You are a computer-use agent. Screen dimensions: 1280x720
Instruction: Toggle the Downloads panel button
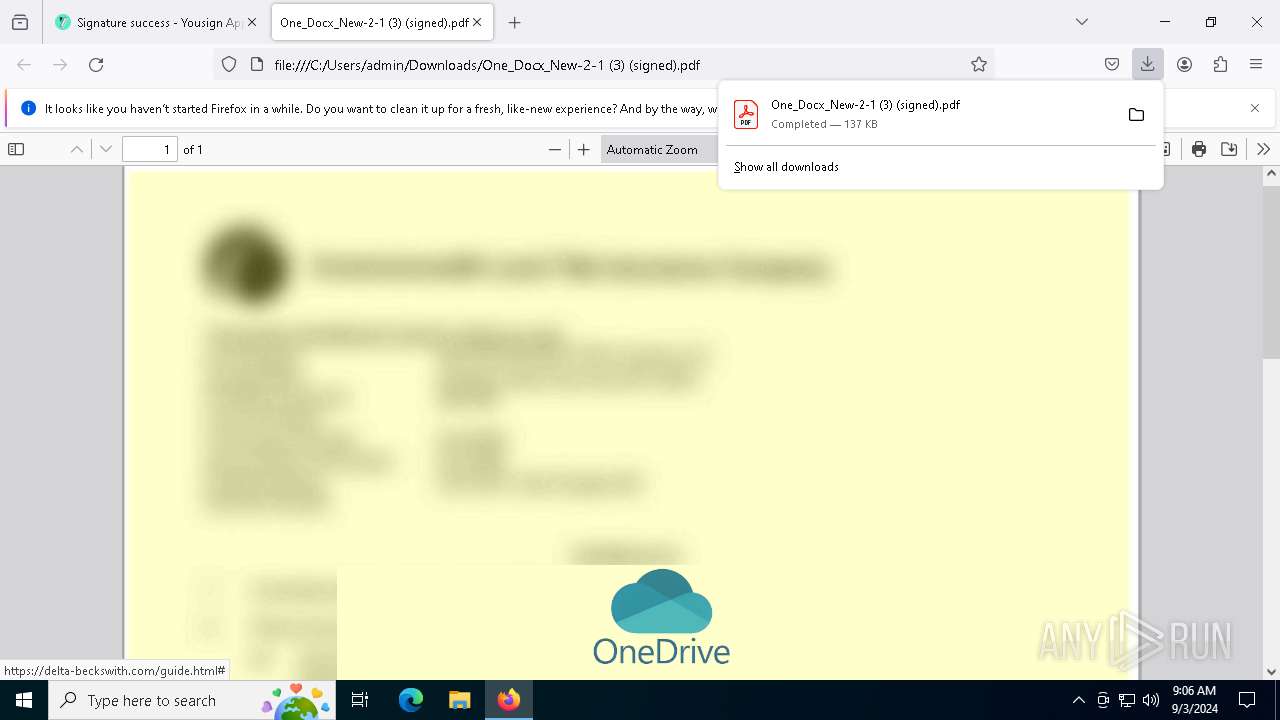pyautogui.click(x=1148, y=64)
